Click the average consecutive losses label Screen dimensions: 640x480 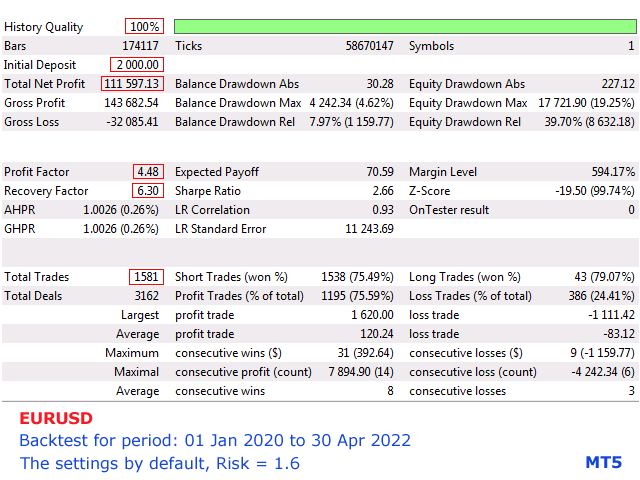[457, 391]
